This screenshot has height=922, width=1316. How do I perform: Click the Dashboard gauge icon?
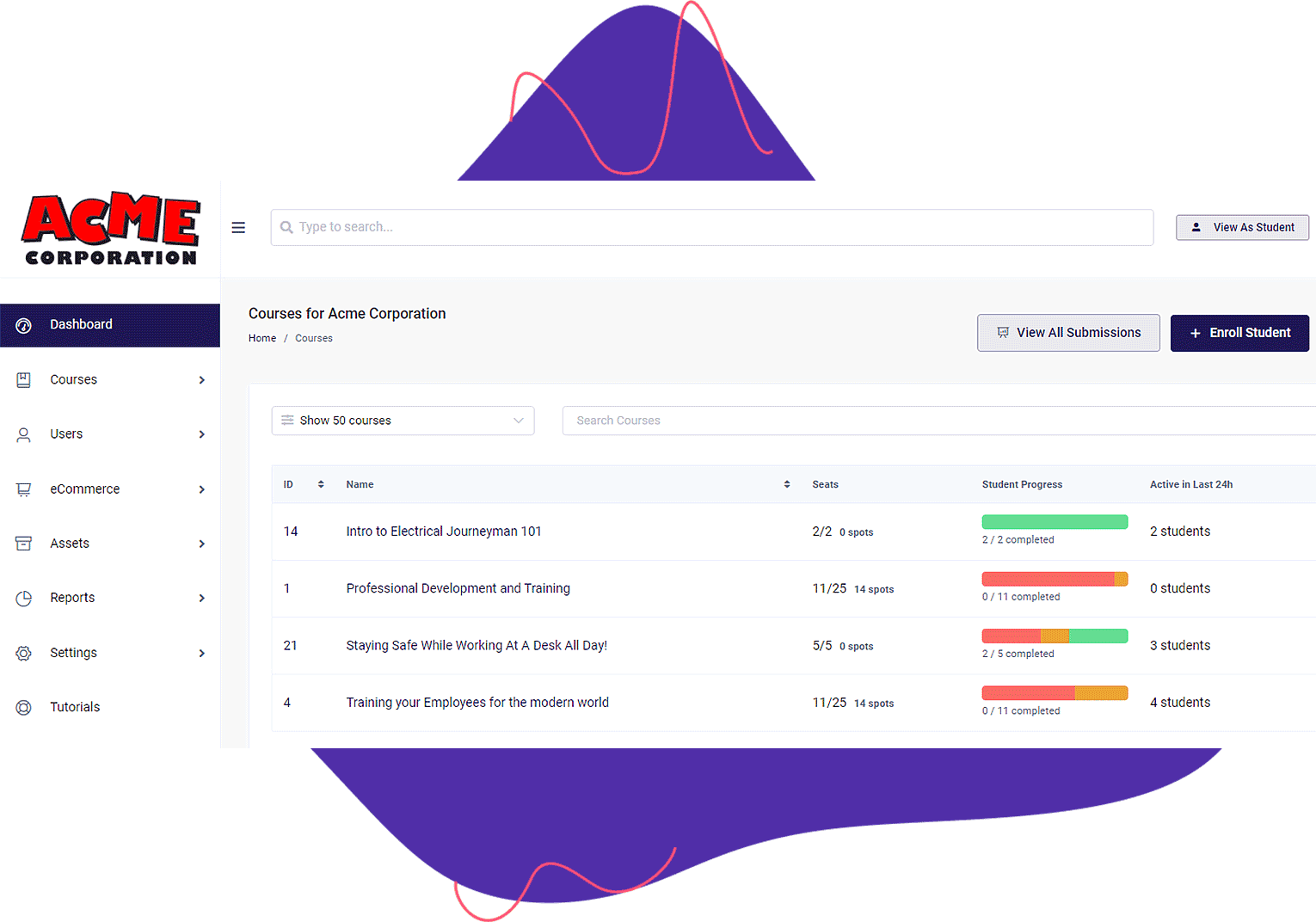[x=24, y=325]
